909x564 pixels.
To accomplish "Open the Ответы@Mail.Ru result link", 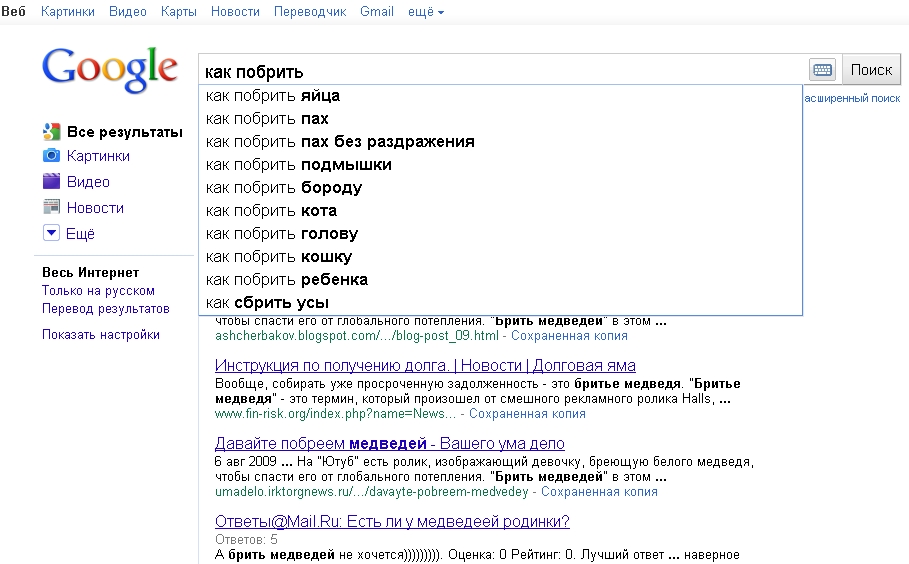I will 392,521.
